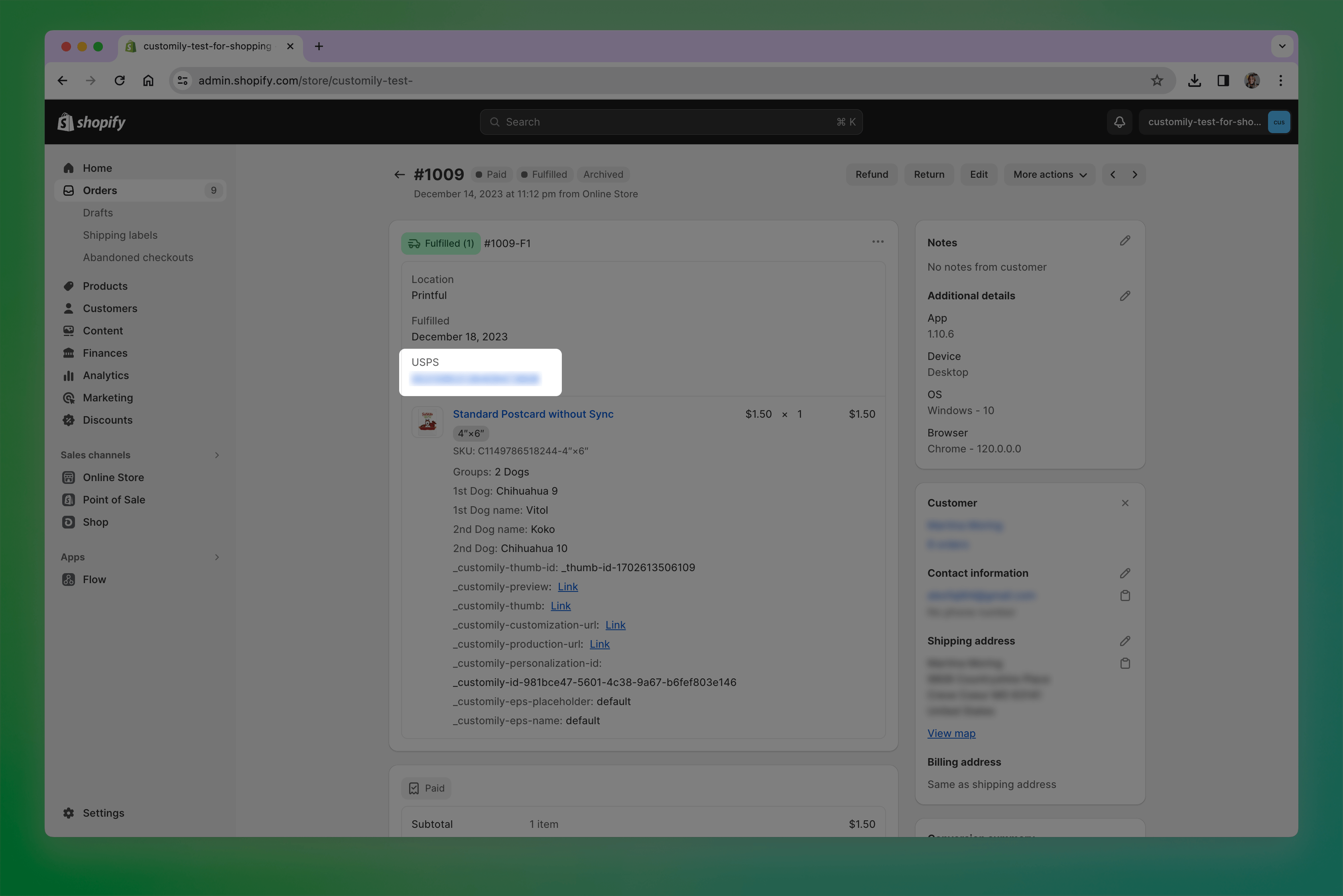
Task: Go back with order arrow icon
Action: (x=400, y=174)
